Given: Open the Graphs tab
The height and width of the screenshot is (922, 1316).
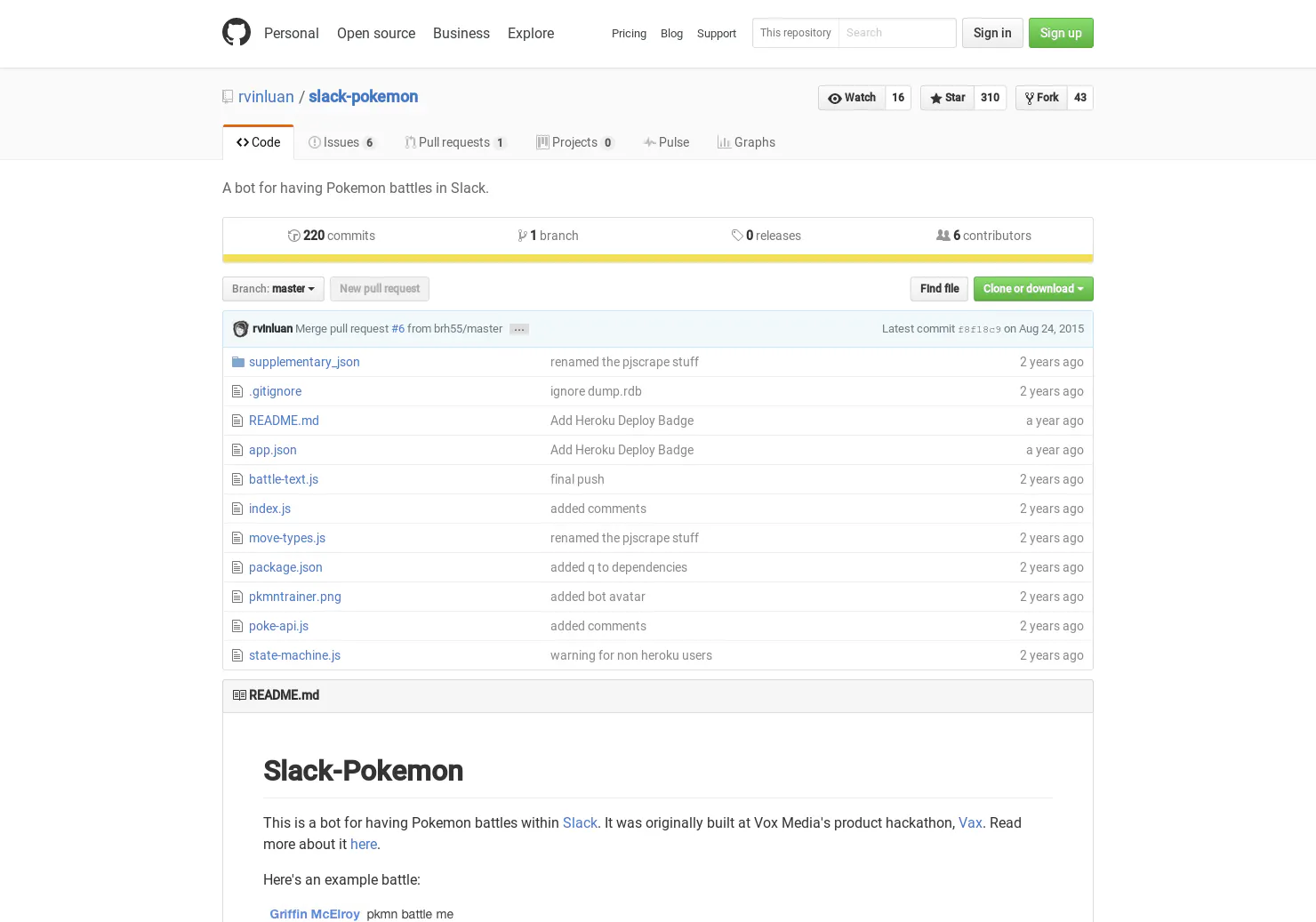Looking at the screenshot, I should [746, 142].
